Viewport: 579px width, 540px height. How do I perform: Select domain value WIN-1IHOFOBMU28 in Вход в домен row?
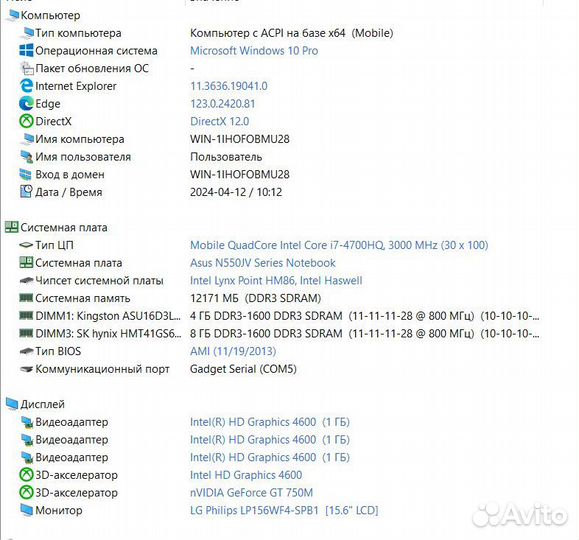point(240,175)
